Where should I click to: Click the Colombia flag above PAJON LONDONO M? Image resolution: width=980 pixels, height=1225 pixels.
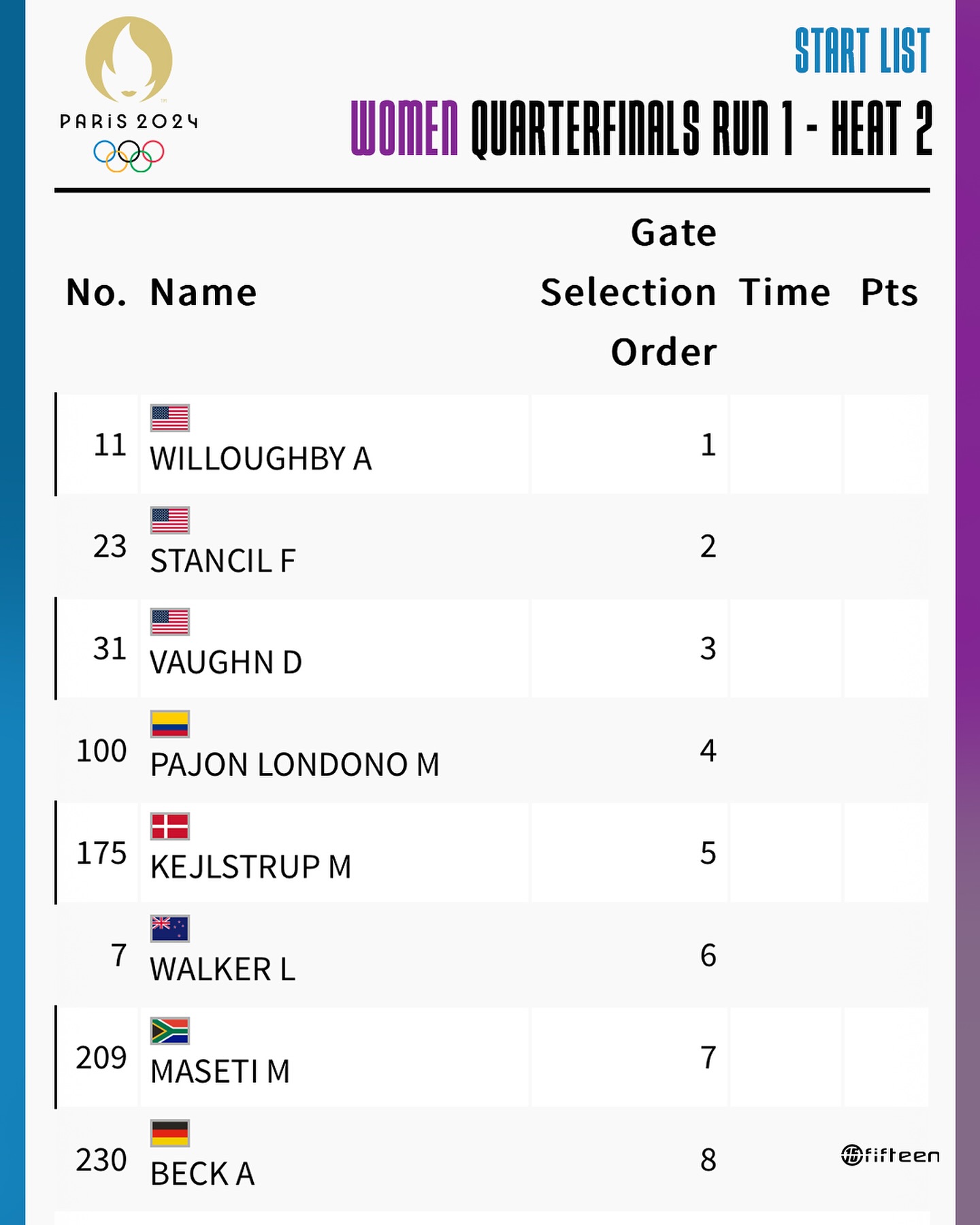click(170, 724)
